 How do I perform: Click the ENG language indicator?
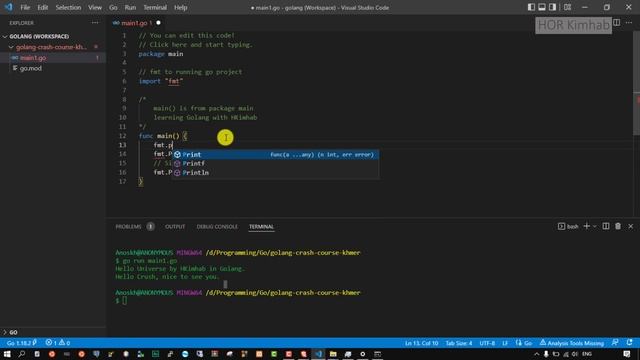tap(587, 354)
